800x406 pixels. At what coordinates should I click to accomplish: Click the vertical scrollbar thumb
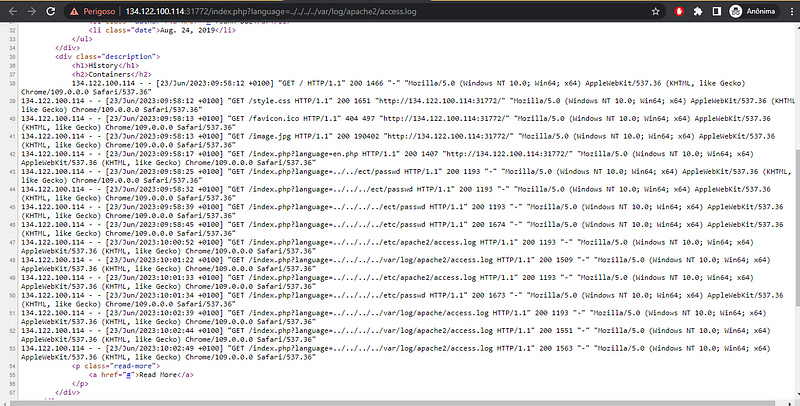click(796, 228)
